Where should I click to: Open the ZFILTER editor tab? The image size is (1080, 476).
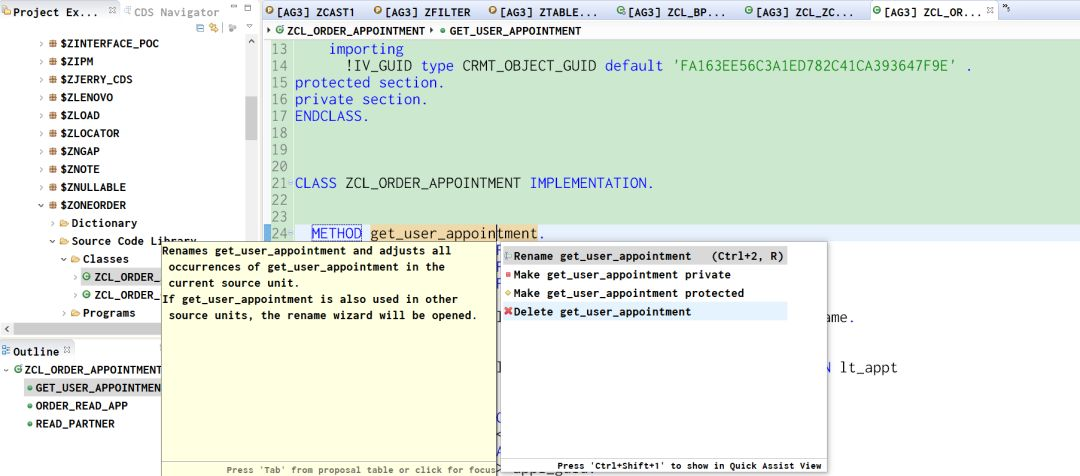[422, 12]
